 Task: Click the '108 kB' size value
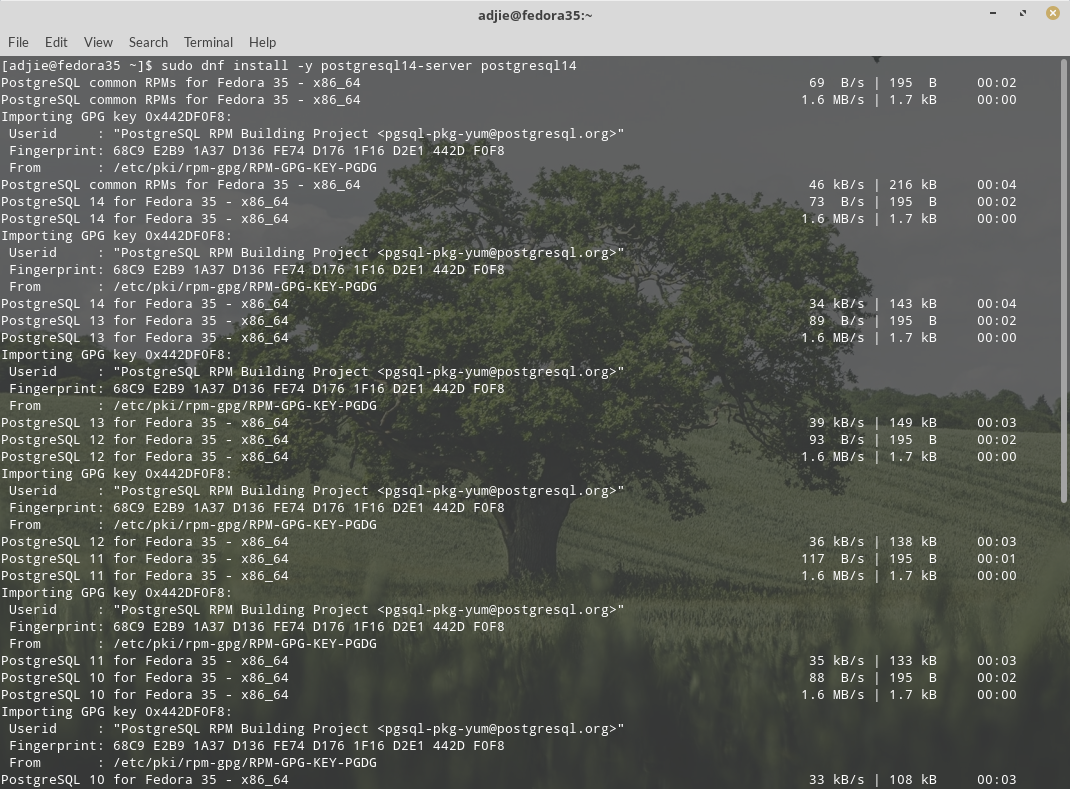coord(913,780)
